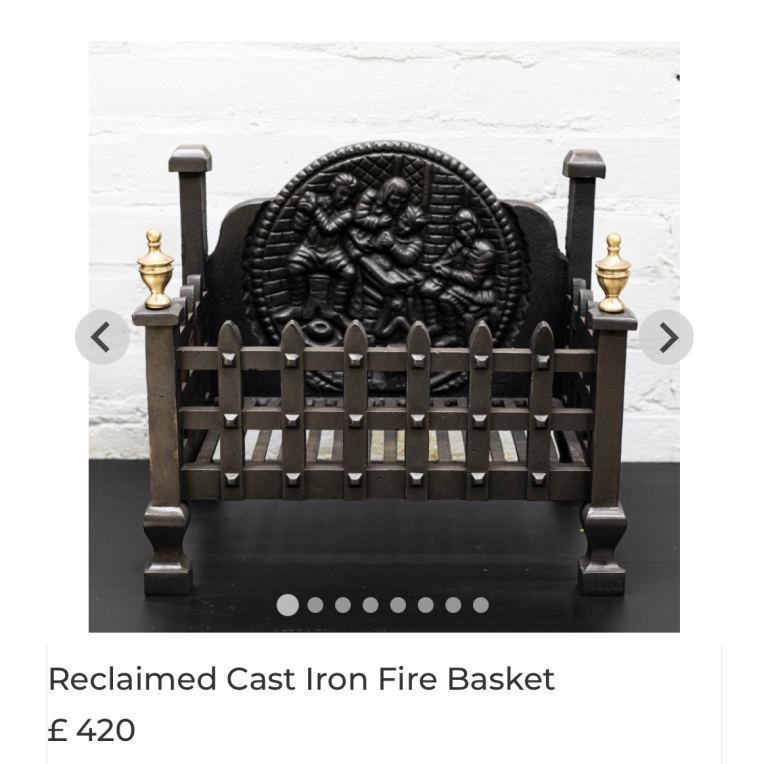Viewport: 768px width, 764px height.
Task: Select the first carousel dot
Action: point(288,605)
